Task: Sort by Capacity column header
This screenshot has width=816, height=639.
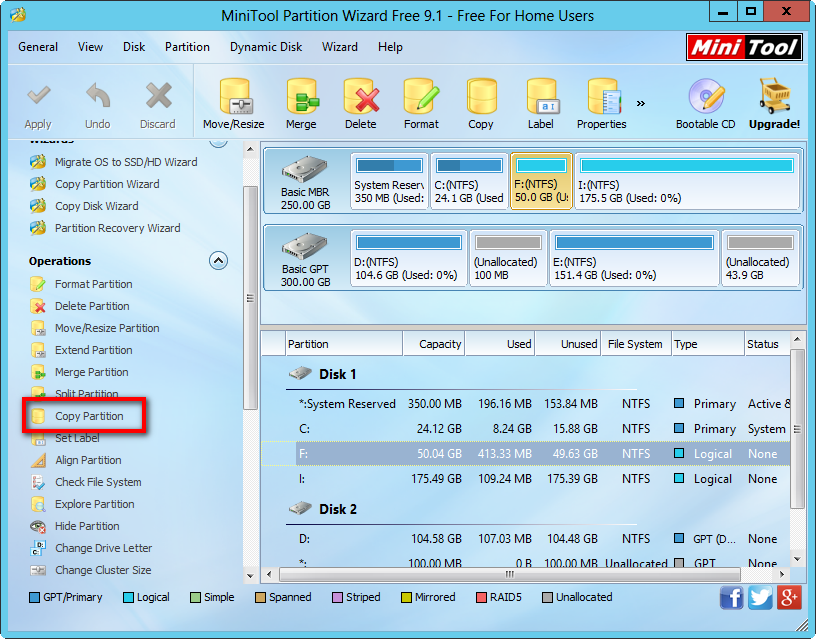Action: click(434, 344)
